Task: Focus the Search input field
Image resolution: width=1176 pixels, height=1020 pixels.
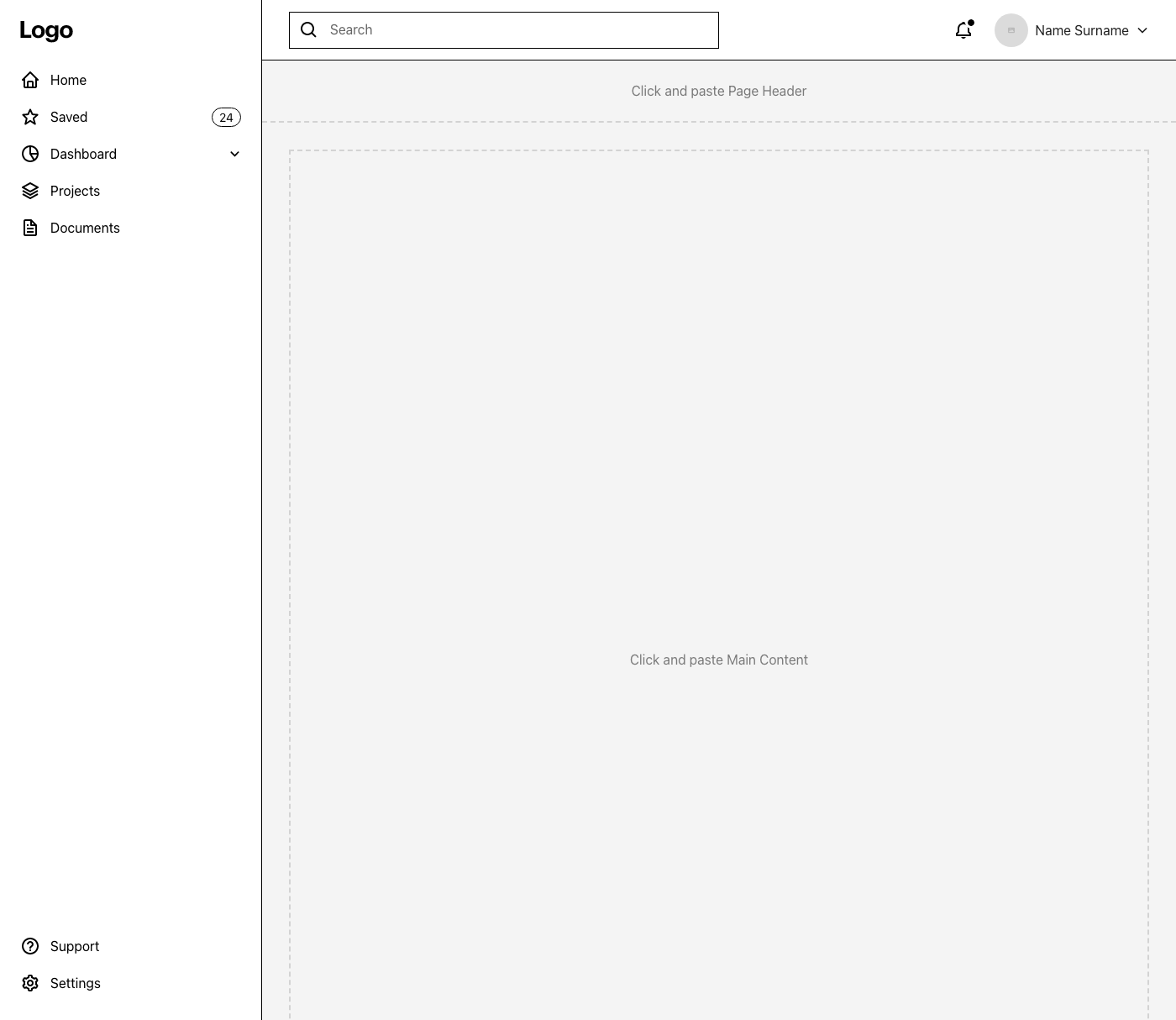Action: 504,30
